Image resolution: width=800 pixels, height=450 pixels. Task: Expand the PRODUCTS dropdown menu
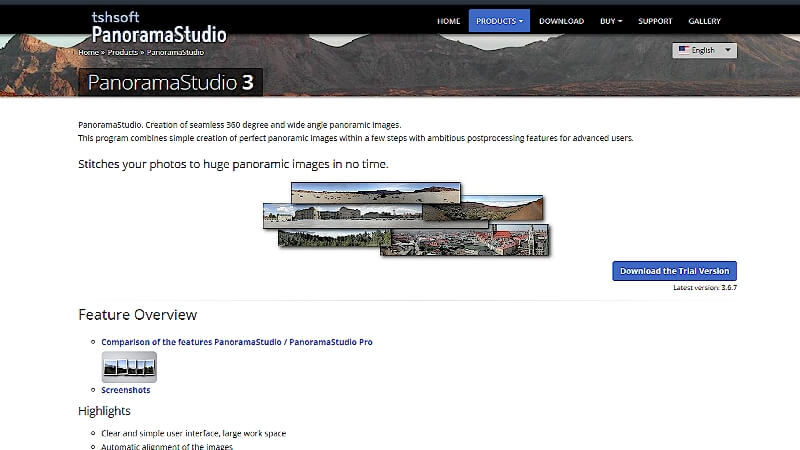coord(499,21)
